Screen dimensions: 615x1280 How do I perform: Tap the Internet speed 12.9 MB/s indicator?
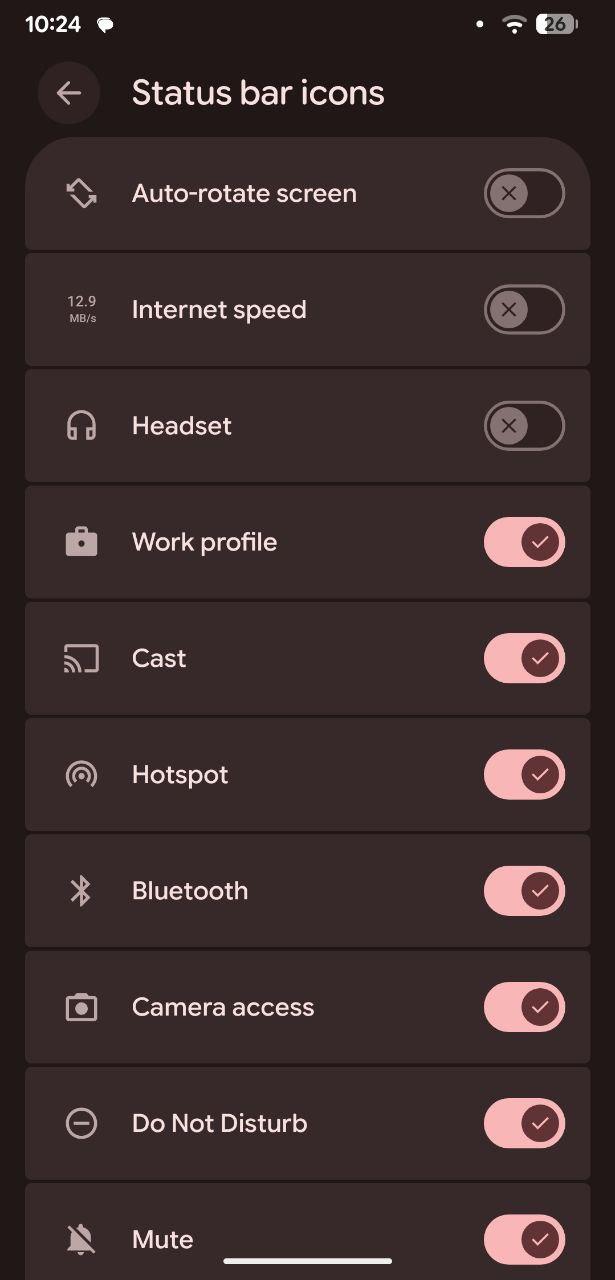click(81, 310)
